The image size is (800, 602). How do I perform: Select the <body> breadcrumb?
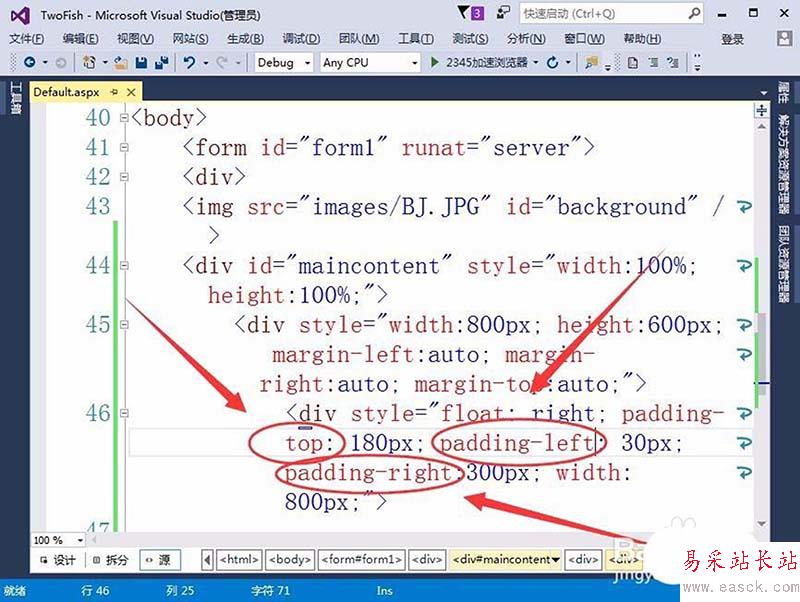point(290,560)
